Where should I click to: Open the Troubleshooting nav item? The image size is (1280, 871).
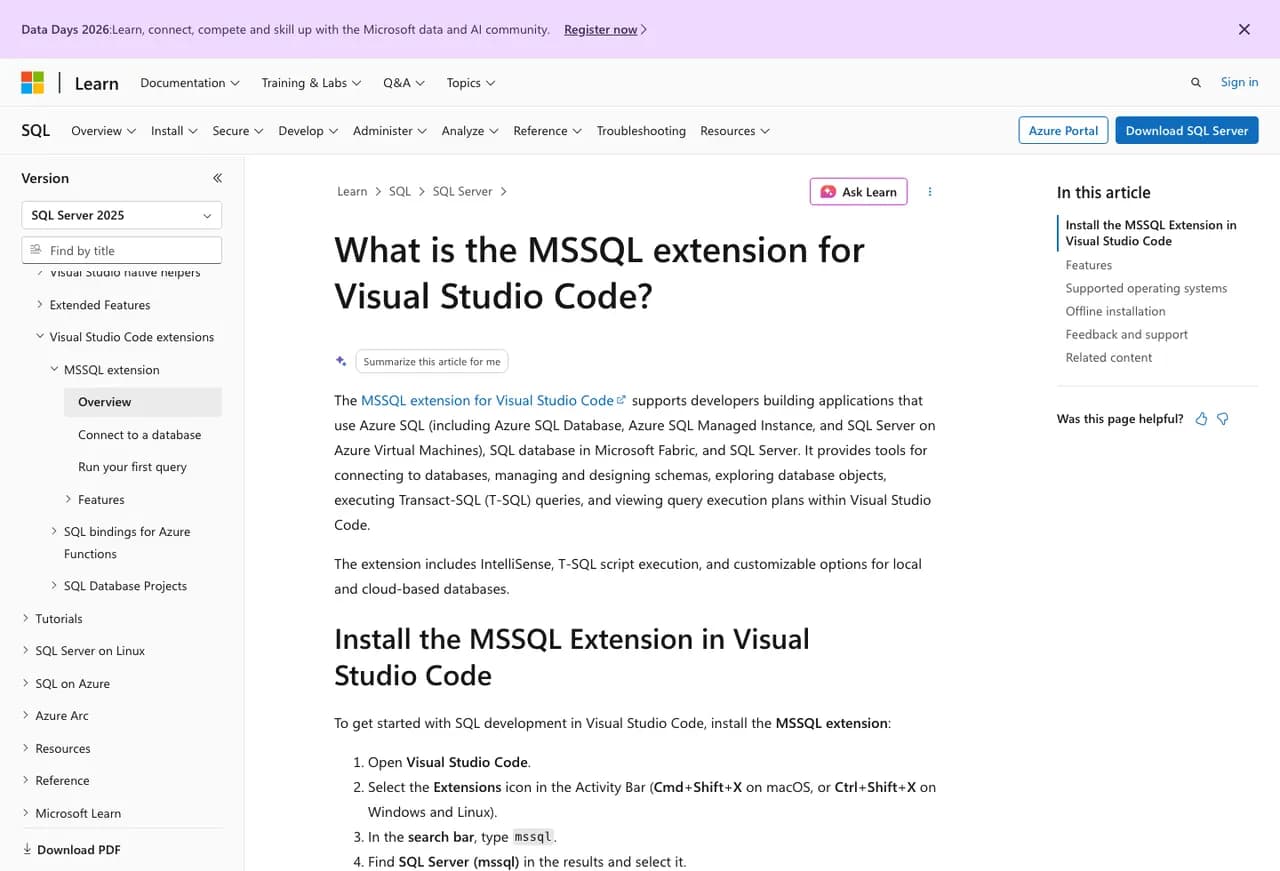tap(641, 131)
